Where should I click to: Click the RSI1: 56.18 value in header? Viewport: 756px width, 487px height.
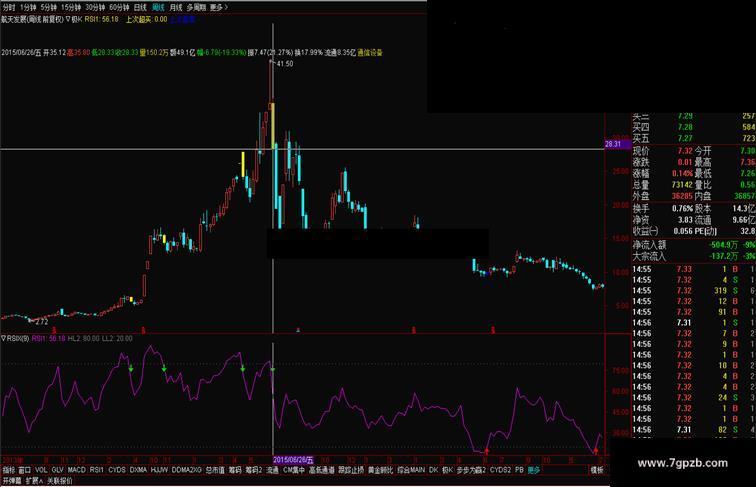coord(102,19)
